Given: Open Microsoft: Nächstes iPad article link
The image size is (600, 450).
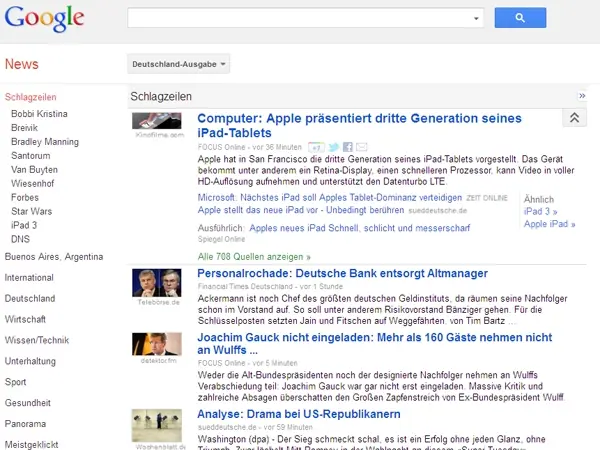Looking at the screenshot, I should coord(330,198).
